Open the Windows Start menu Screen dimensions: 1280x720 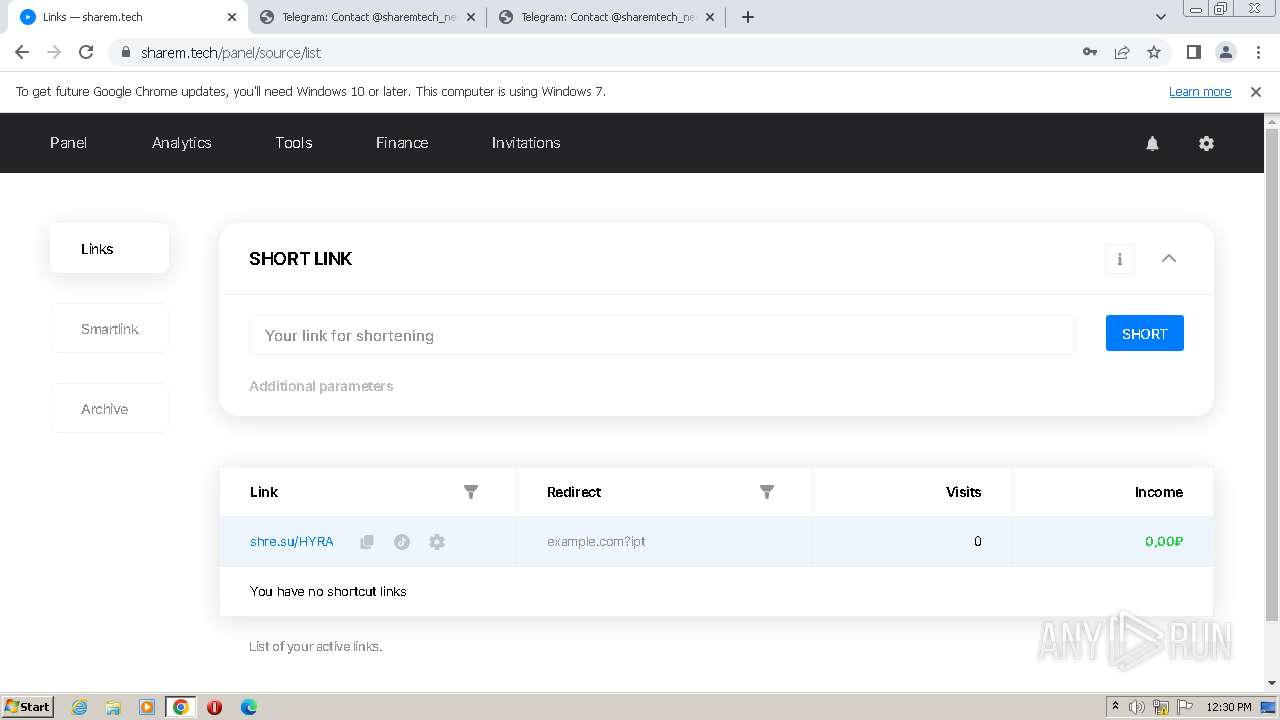click(x=28, y=706)
